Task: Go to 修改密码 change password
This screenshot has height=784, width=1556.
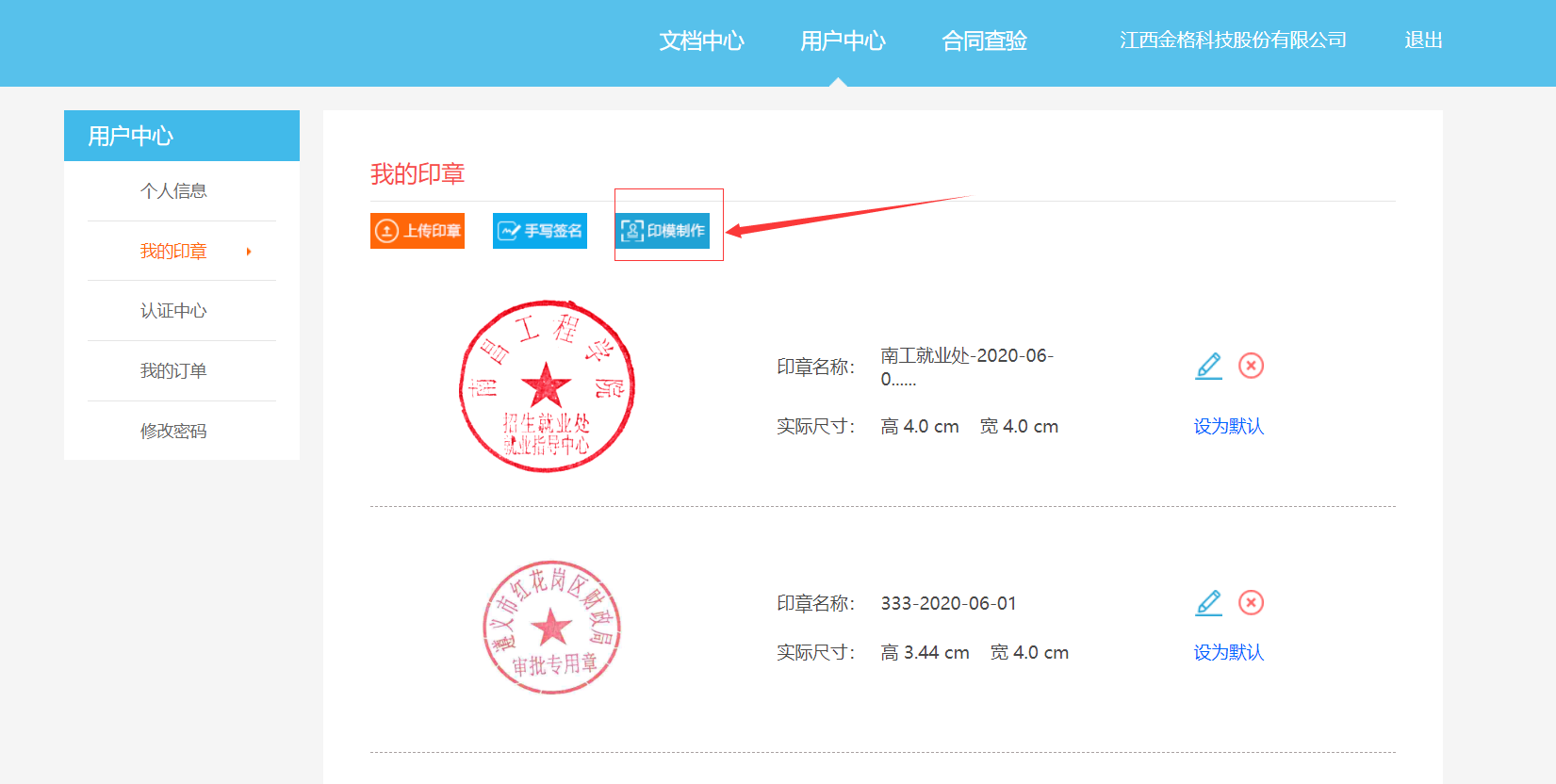Action: tap(173, 432)
